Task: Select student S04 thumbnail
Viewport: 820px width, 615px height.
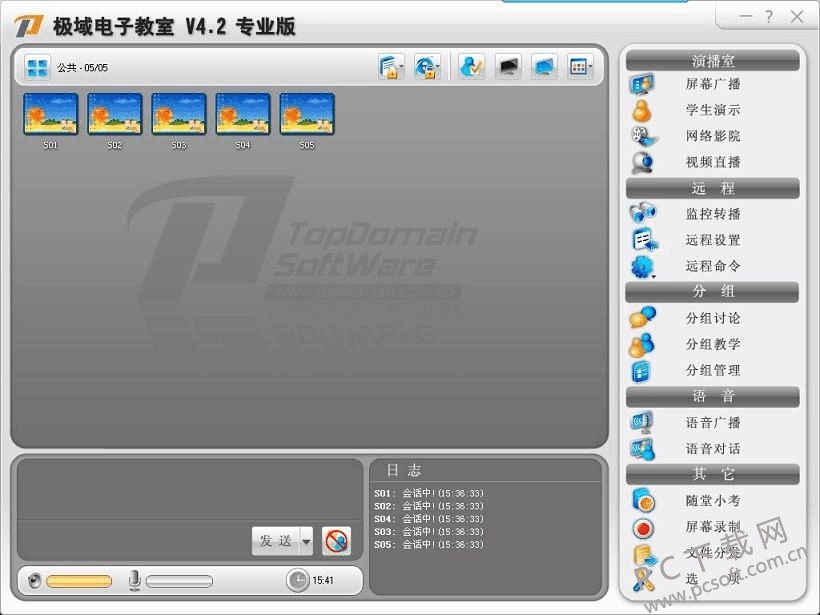Action: (x=243, y=115)
